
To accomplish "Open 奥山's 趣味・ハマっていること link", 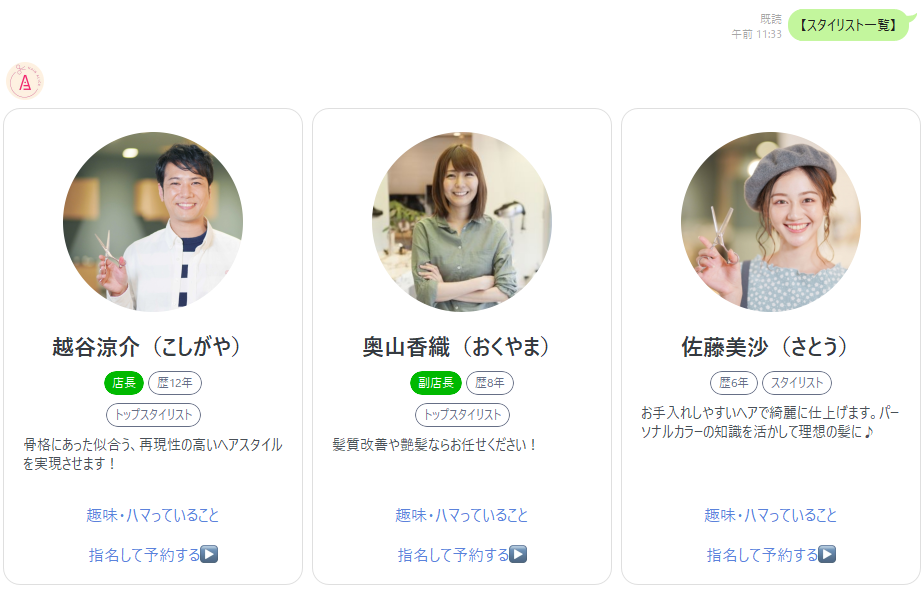I will 462,515.
